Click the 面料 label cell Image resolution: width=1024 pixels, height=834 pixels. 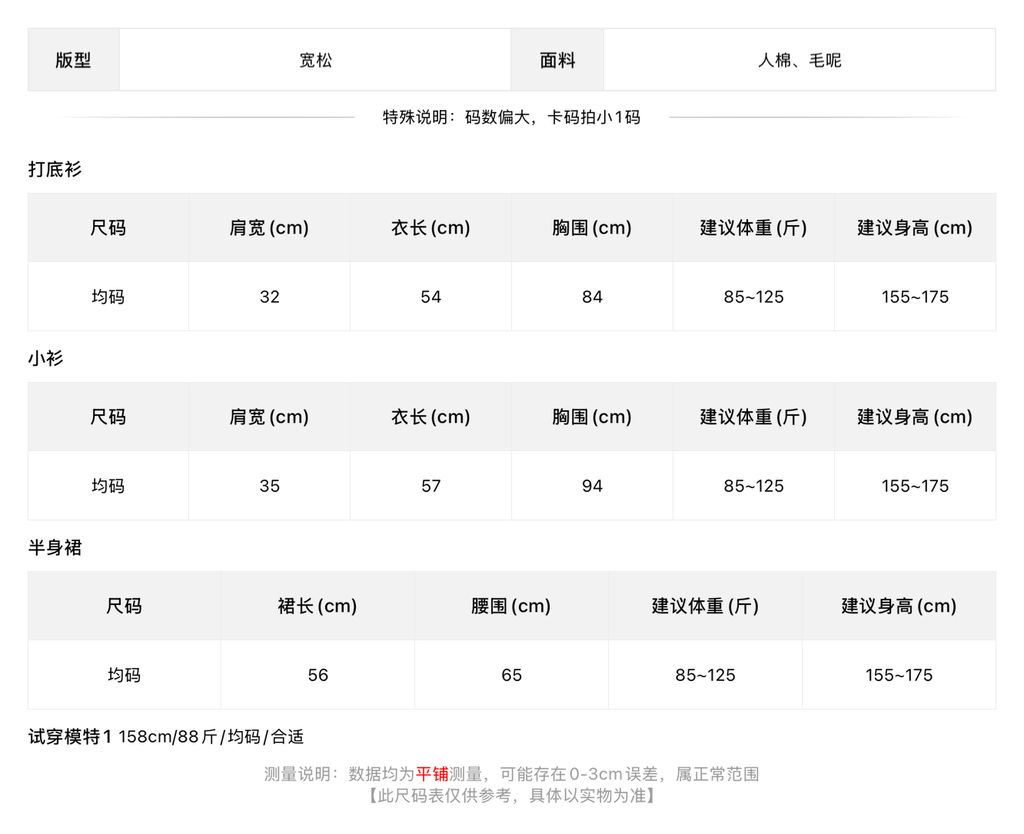[x=557, y=60]
